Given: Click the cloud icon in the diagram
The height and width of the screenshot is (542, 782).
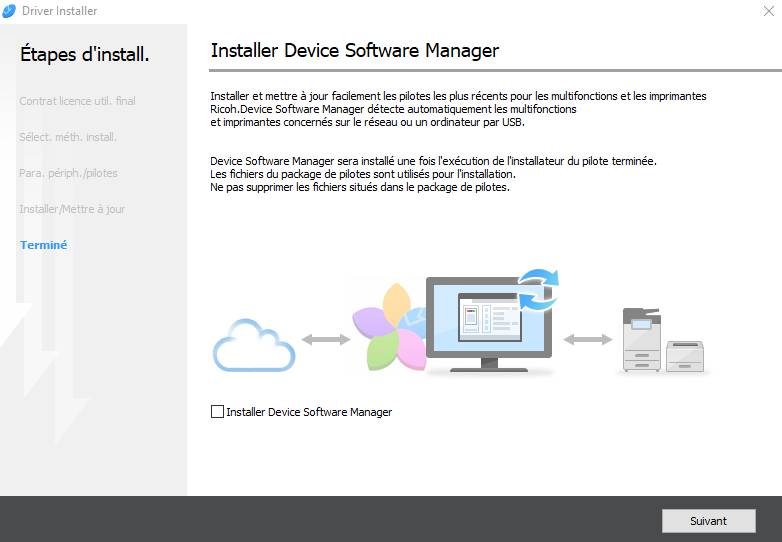Looking at the screenshot, I should click(254, 345).
